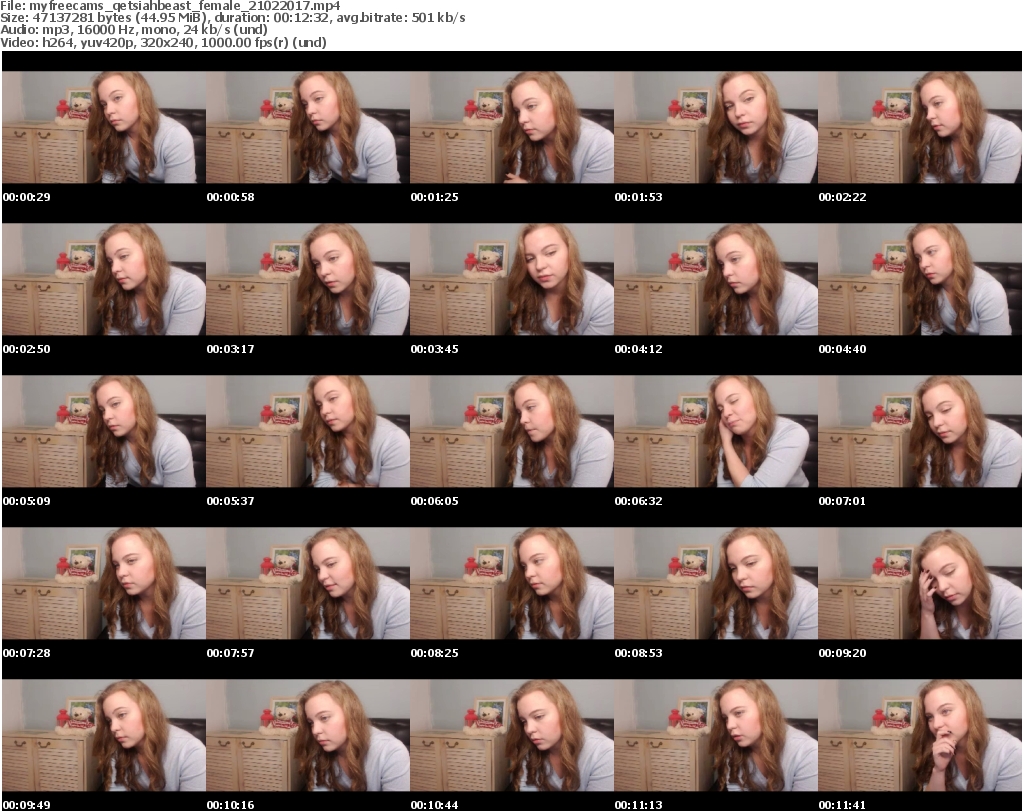1024x811 pixels.
Task: Click the thumbnail at timestamp 00:11:41
Action: click(920, 735)
